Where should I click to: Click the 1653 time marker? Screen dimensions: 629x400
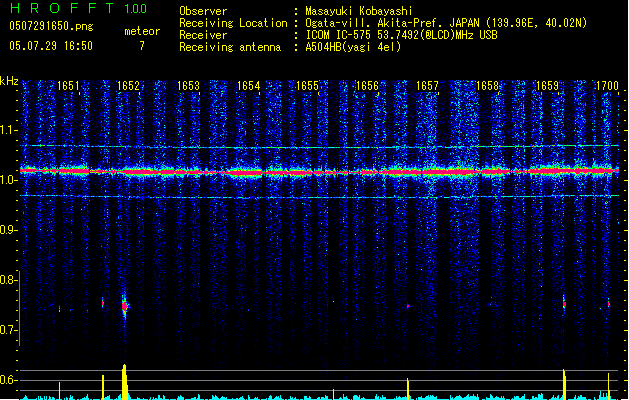tap(188, 86)
